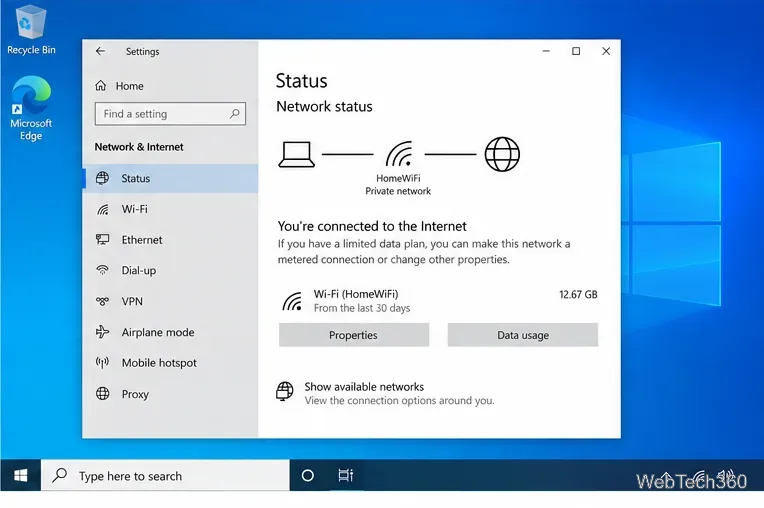
Task: Click the You're connected to the Internet text
Action: pyautogui.click(x=372, y=226)
